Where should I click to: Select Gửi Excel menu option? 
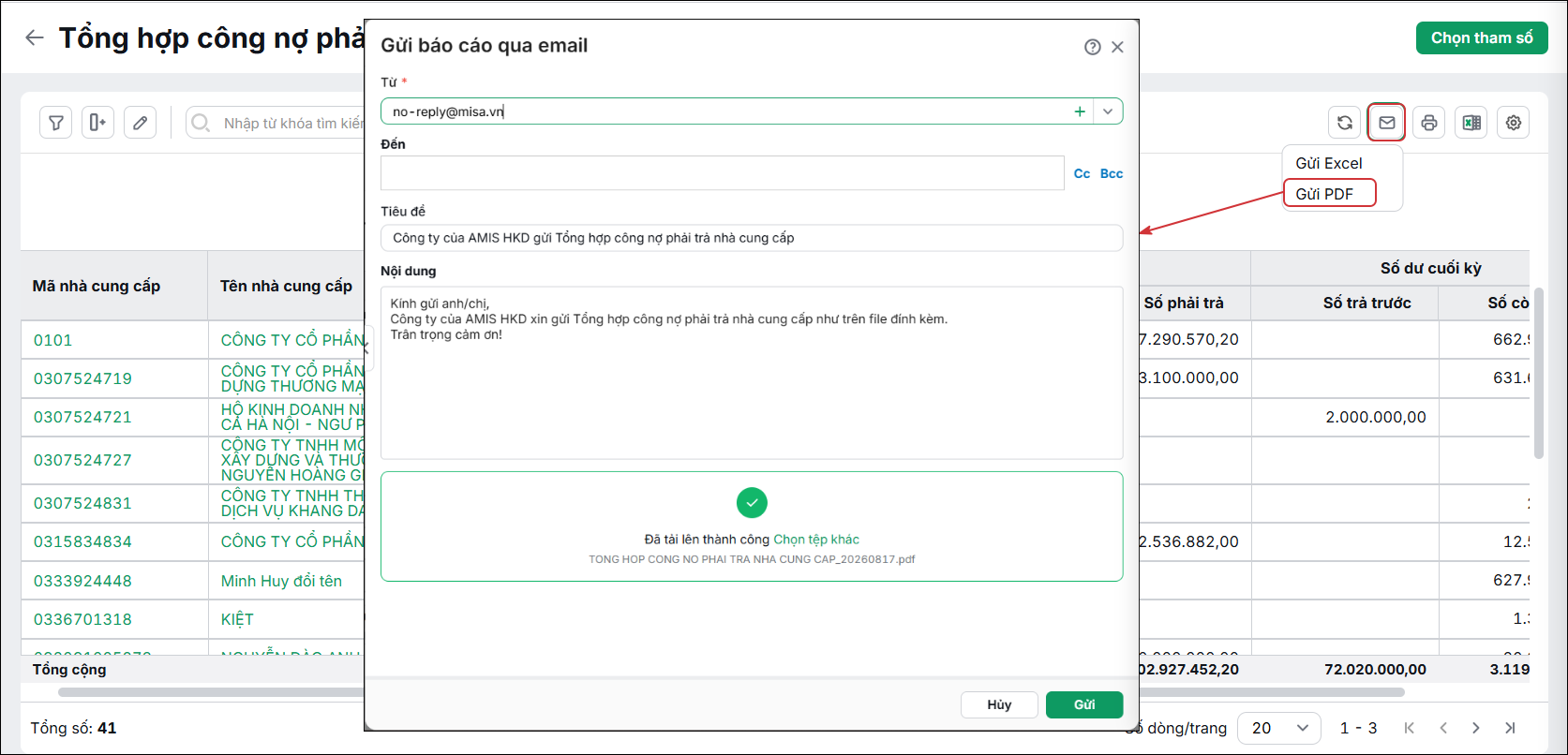pyautogui.click(x=1329, y=163)
